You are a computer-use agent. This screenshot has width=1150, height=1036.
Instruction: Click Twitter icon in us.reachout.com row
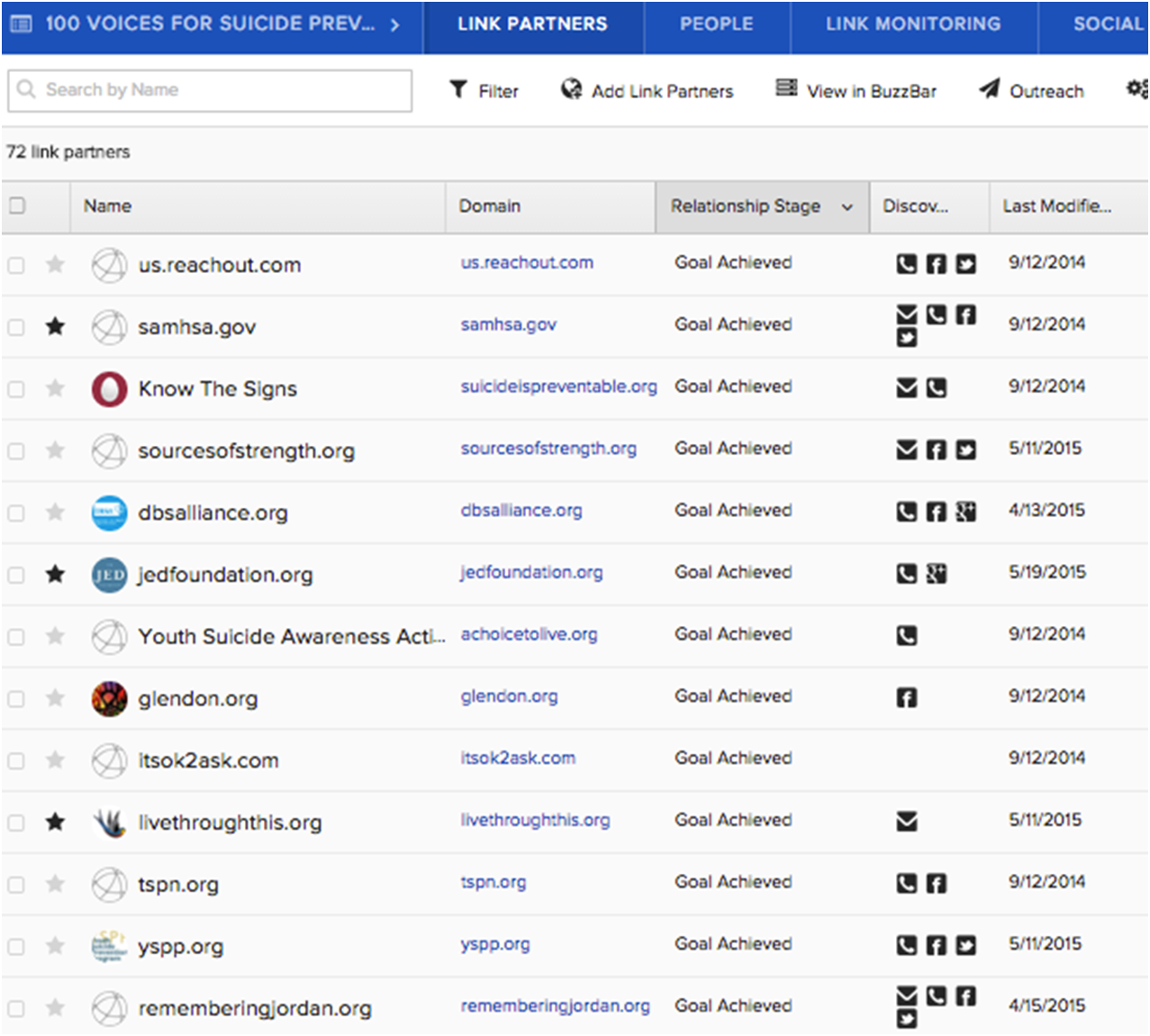965,264
